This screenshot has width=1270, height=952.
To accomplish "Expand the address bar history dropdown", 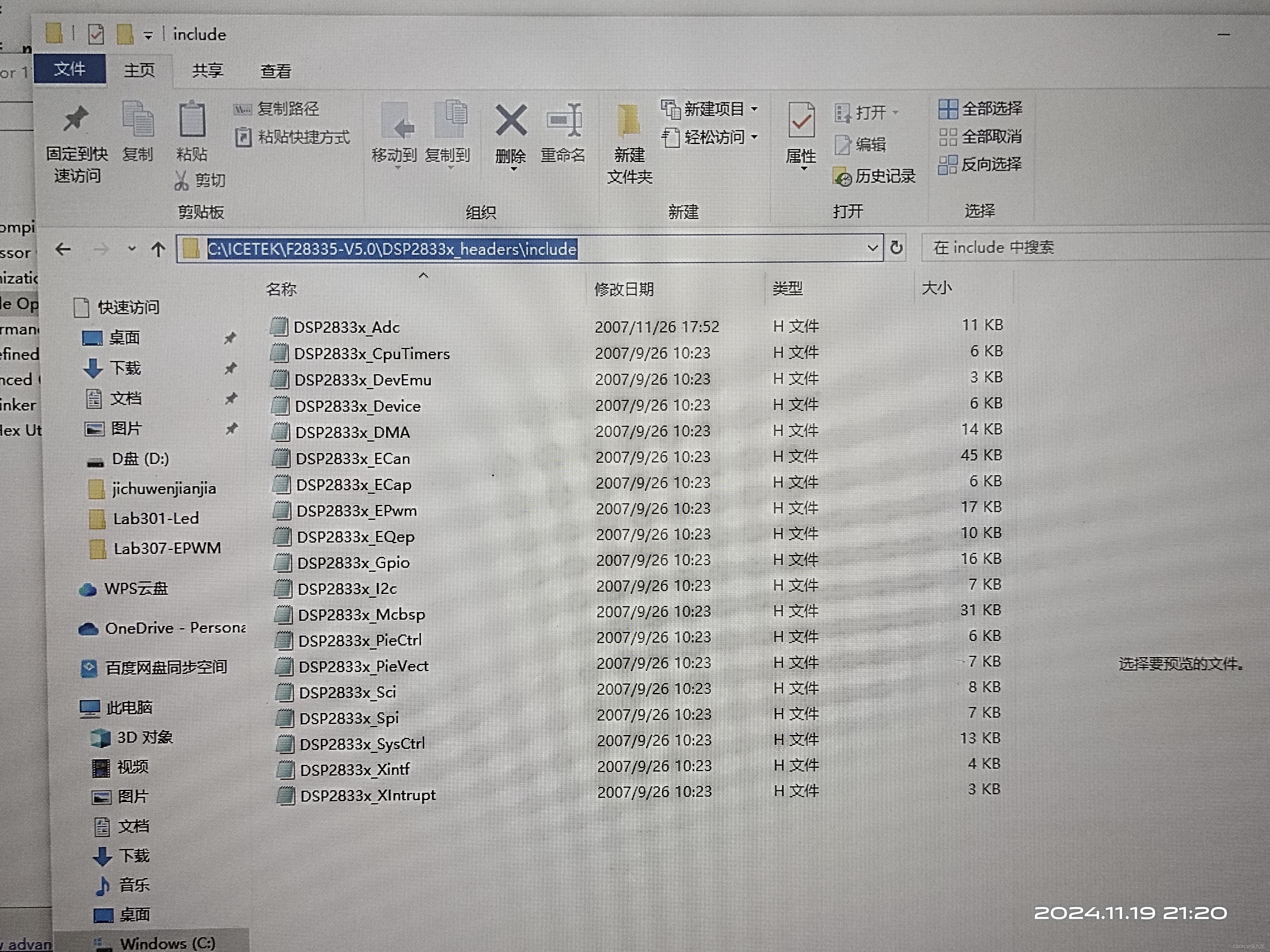I will 872,248.
